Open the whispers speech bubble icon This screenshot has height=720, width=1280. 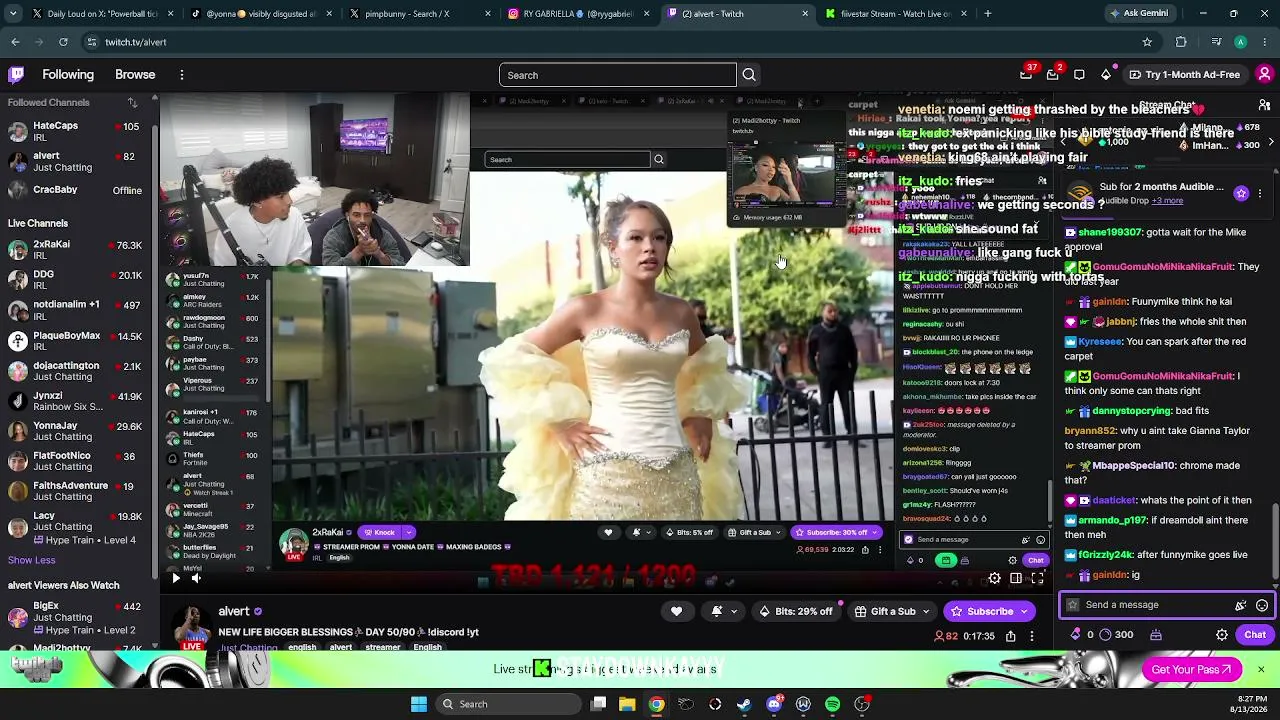1079,74
